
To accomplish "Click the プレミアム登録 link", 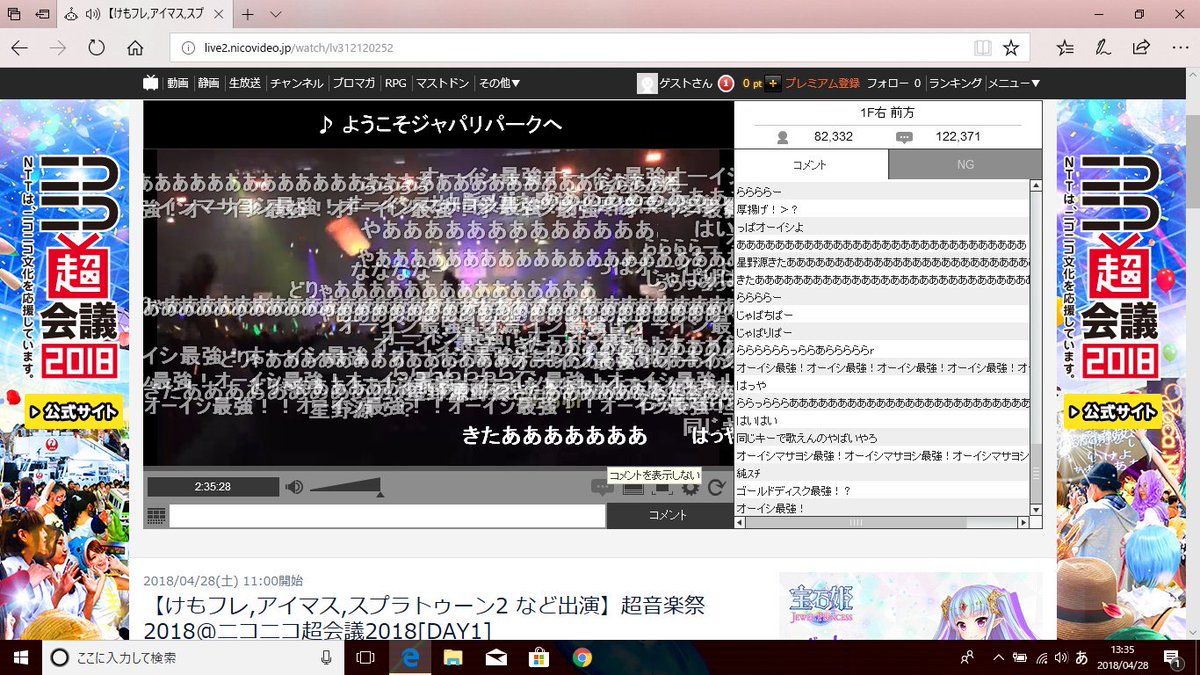I will [x=822, y=84].
